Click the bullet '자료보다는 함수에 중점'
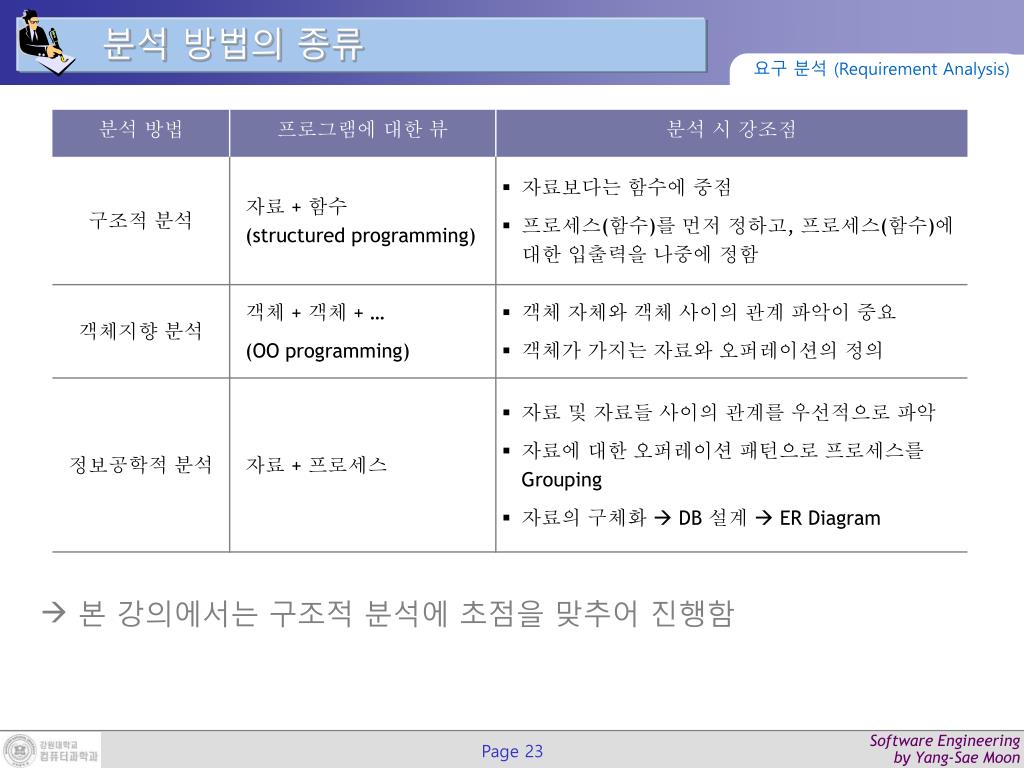 (x=617, y=187)
